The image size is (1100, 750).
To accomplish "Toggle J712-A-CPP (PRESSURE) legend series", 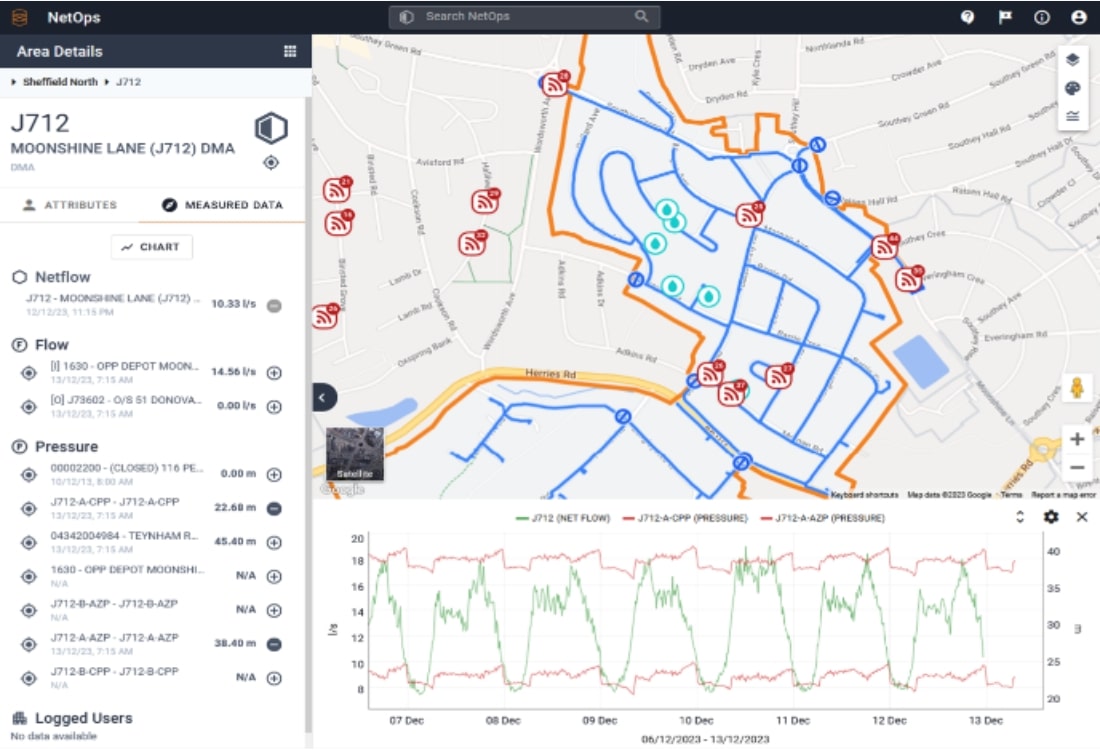I will click(x=685, y=518).
